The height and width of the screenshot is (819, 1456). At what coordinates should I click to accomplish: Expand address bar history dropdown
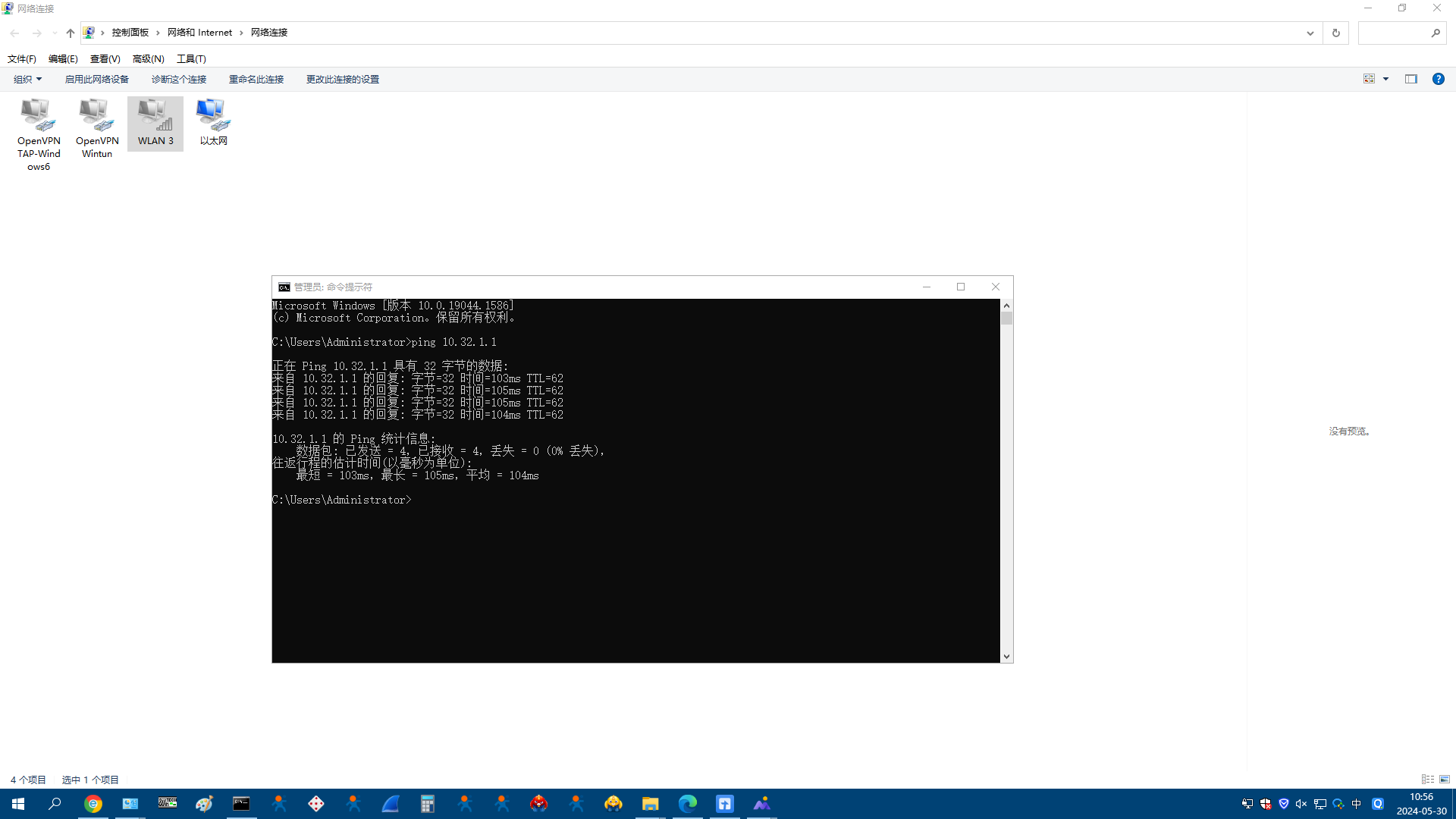(x=1310, y=33)
